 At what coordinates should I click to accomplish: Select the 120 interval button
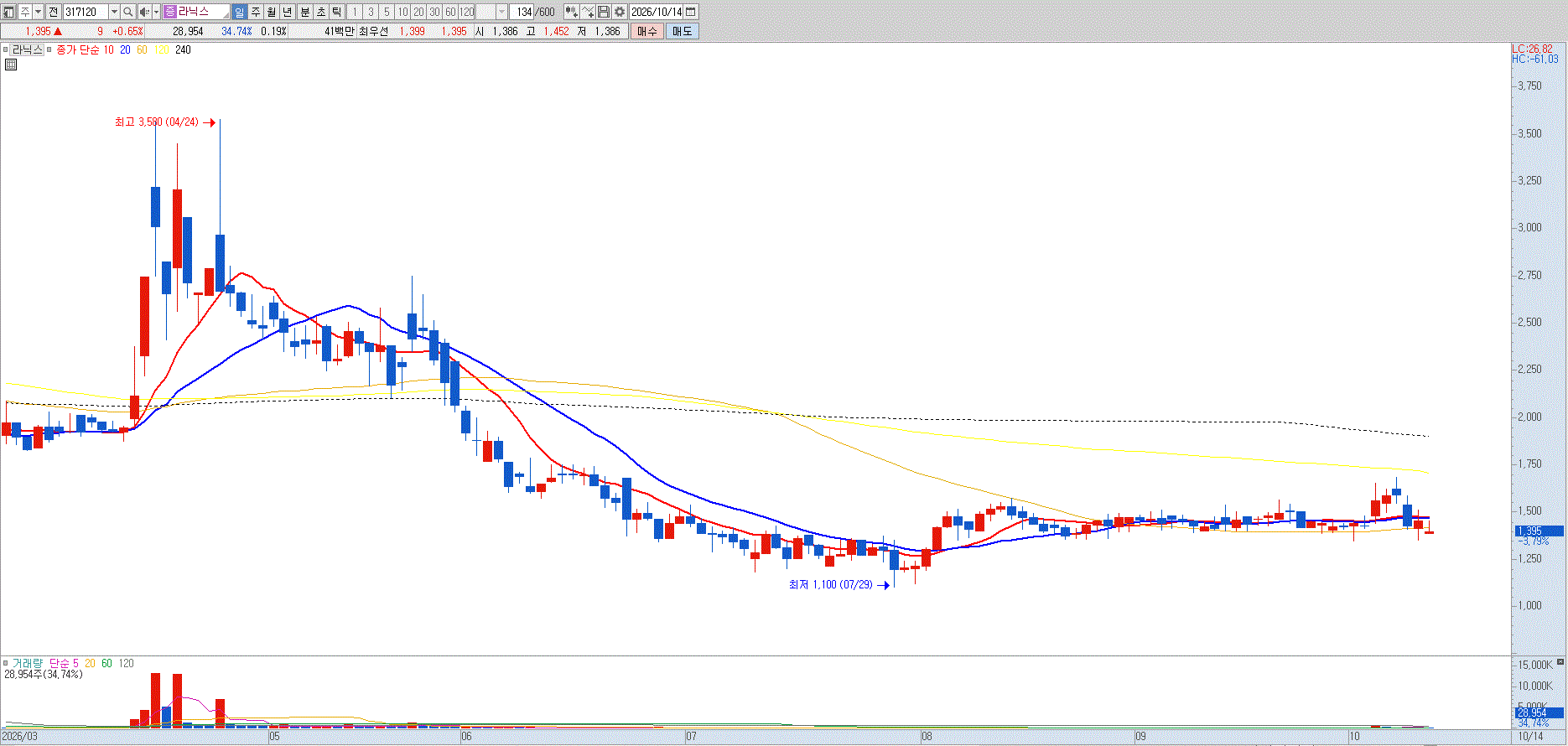[467, 12]
